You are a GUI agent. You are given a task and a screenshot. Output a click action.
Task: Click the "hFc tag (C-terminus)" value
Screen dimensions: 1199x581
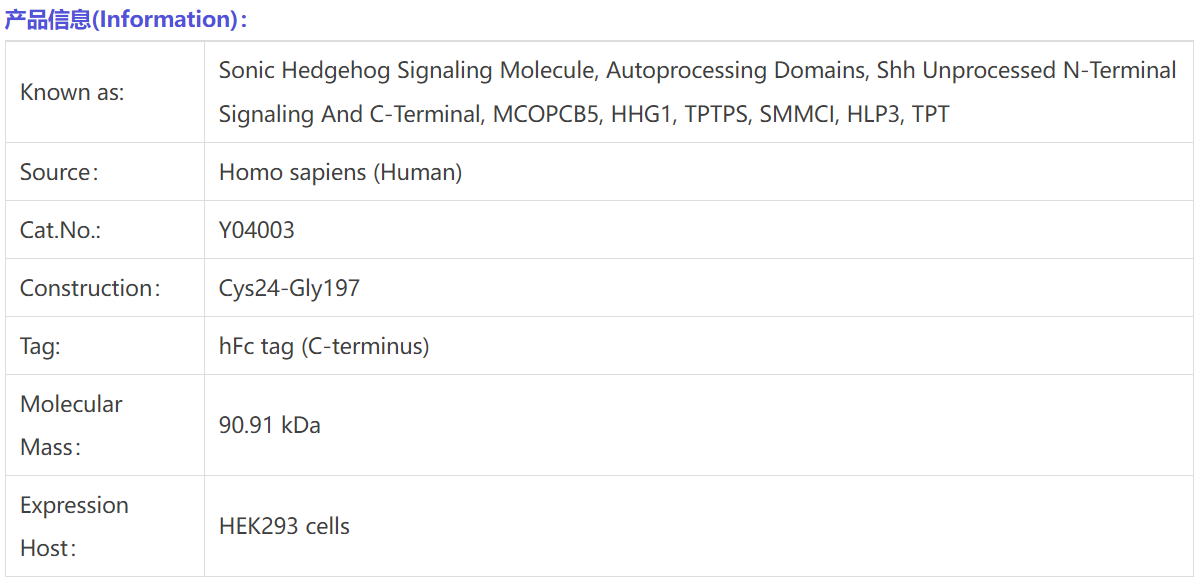[323, 346]
